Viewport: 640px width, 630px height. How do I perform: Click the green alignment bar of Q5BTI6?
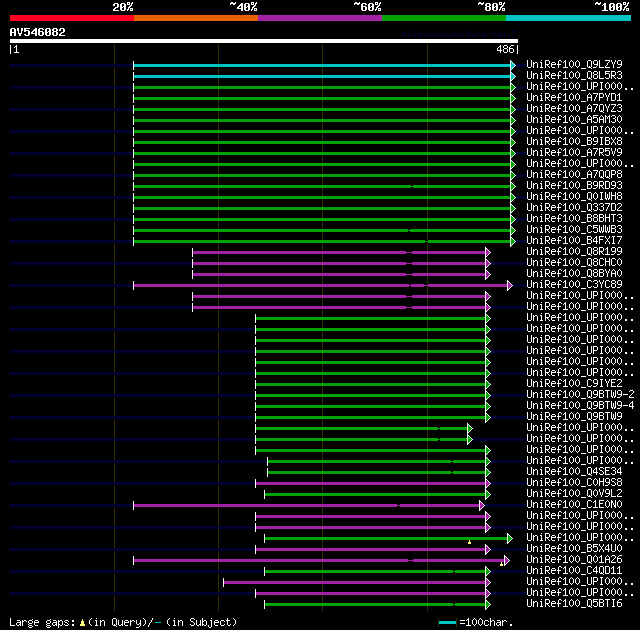coord(375,605)
